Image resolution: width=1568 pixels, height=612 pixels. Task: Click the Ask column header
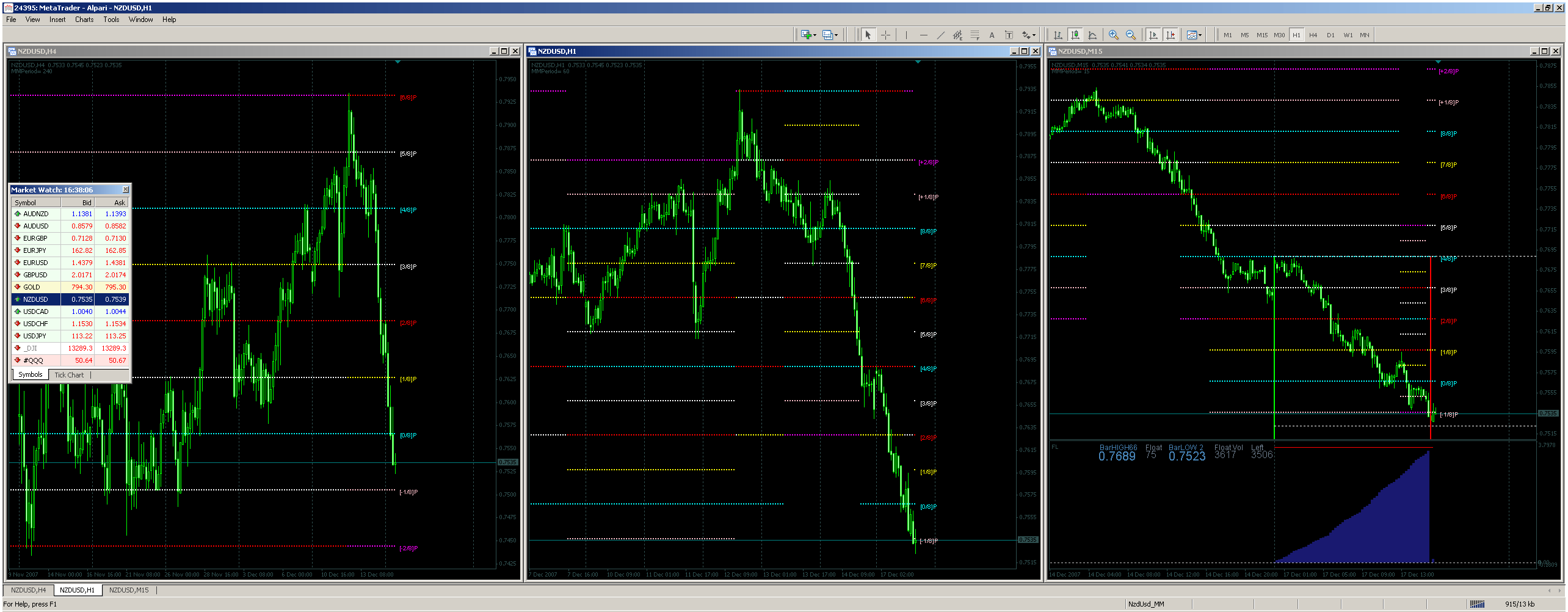coord(111,203)
